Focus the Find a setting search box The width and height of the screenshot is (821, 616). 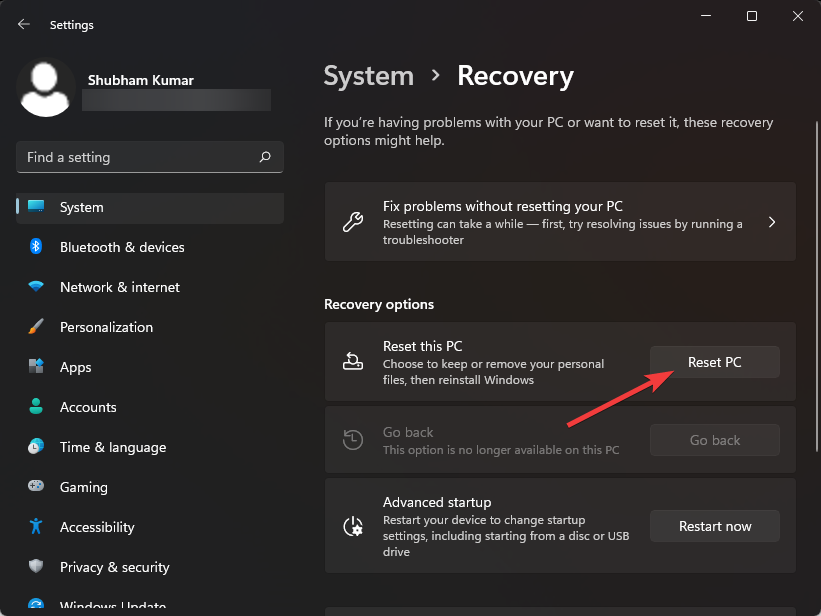[x=150, y=157]
